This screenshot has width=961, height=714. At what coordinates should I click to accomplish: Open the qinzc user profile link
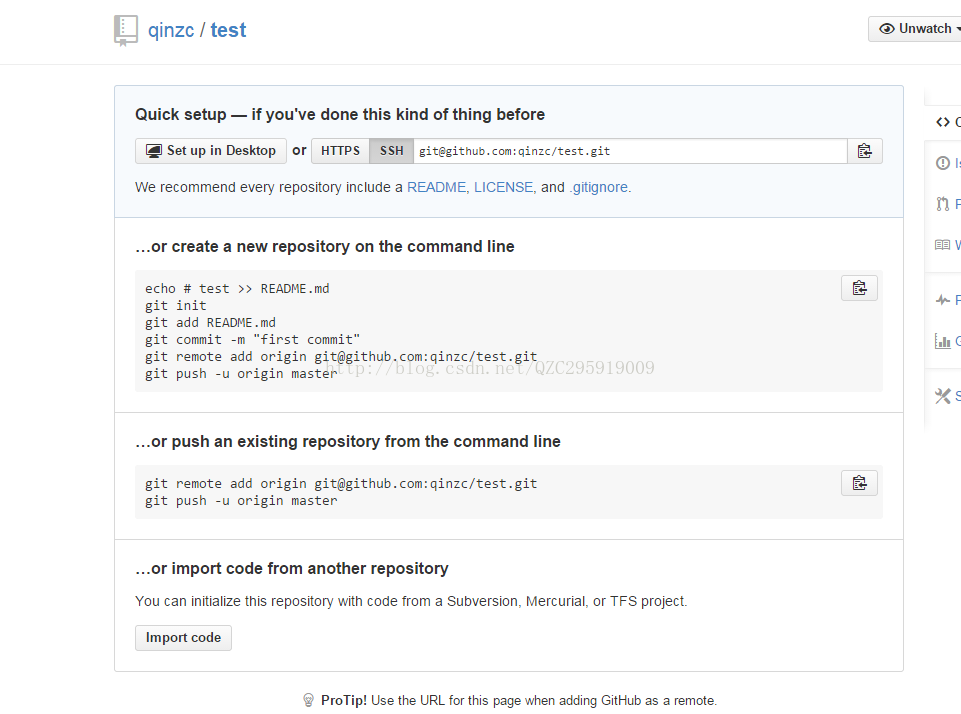171,30
